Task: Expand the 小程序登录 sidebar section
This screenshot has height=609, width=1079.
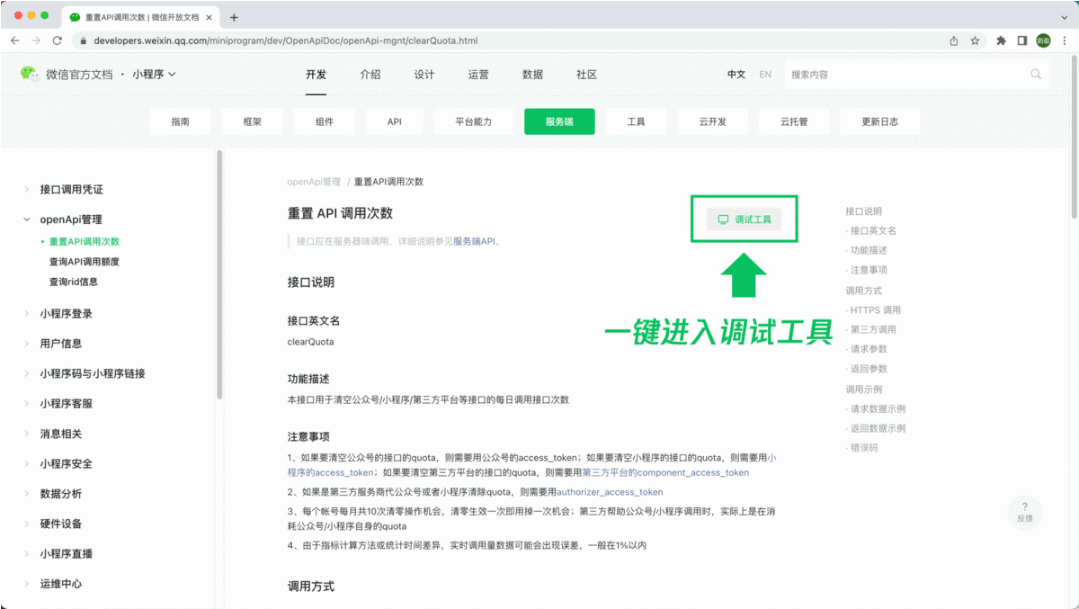Action: pos(27,314)
